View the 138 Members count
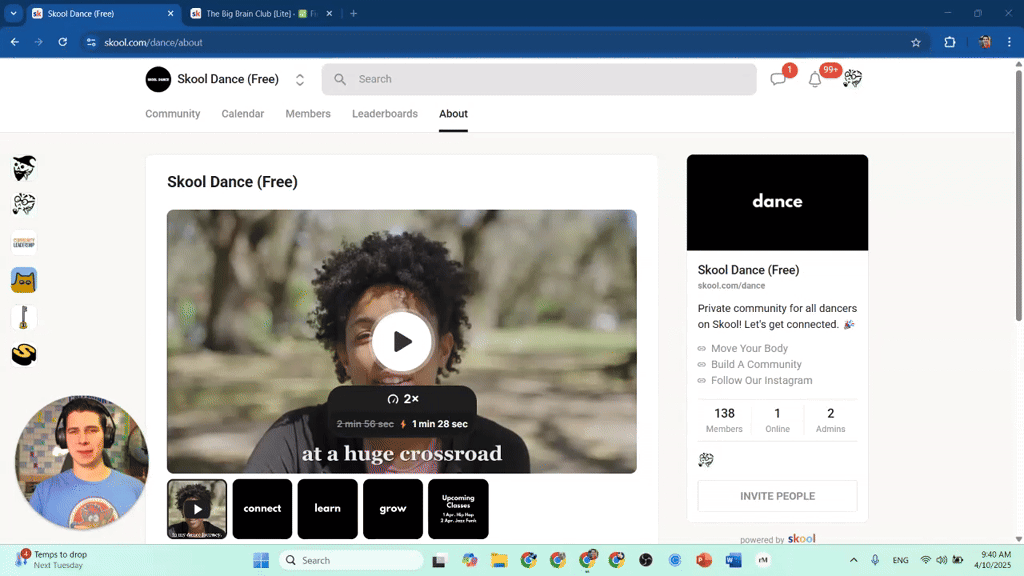The height and width of the screenshot is (576, 1024). tap(724, 419)
